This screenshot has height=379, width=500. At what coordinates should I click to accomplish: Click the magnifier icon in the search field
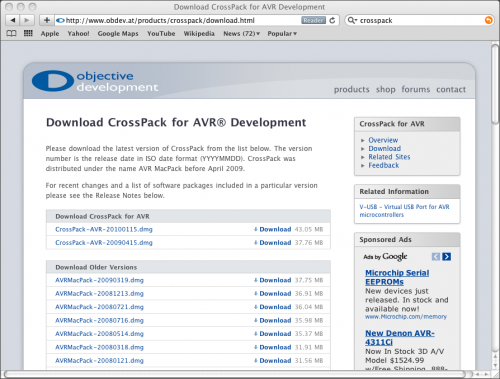(352, 20)
